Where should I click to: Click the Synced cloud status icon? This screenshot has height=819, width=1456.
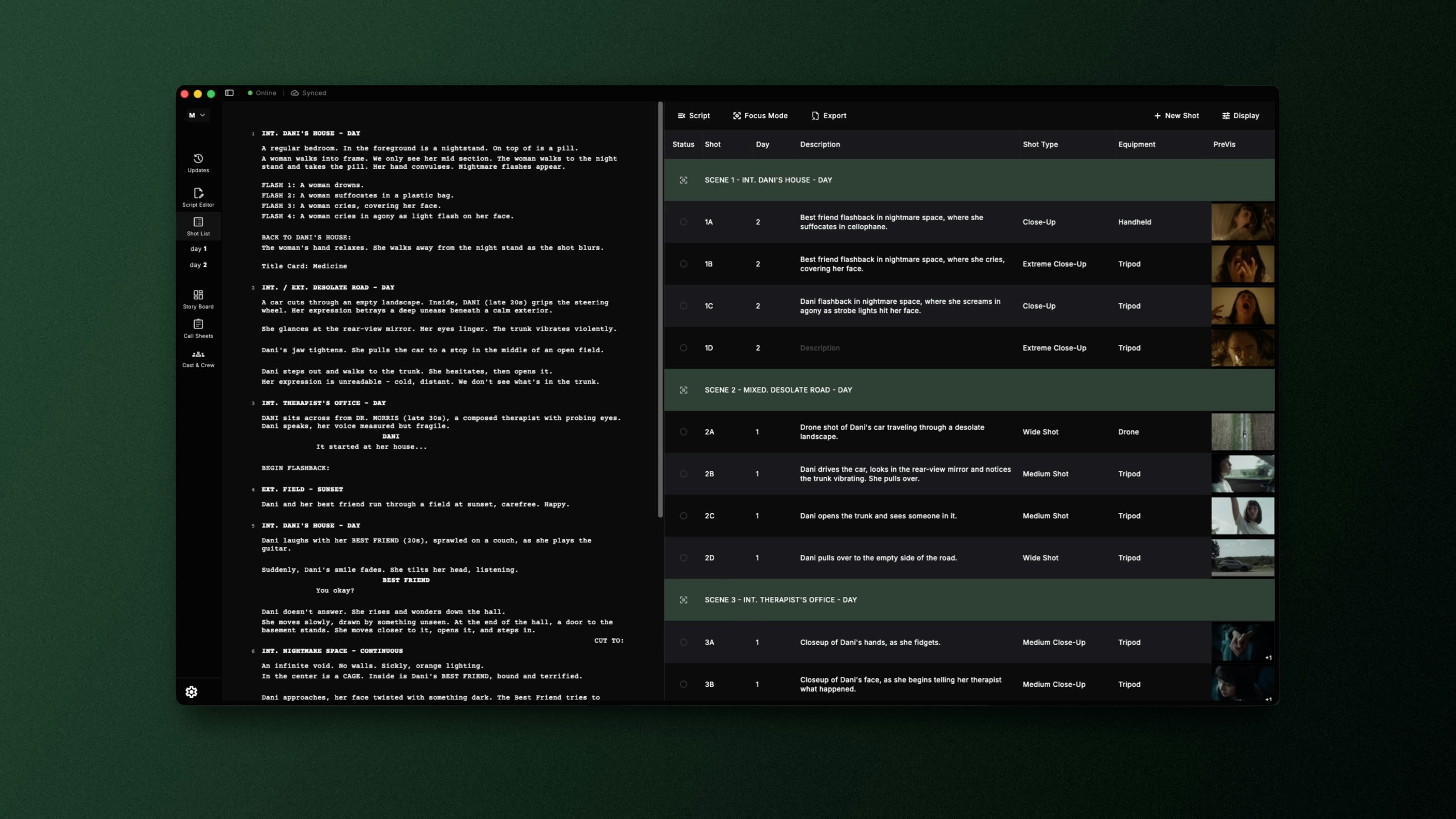click(x=295, y=93)
